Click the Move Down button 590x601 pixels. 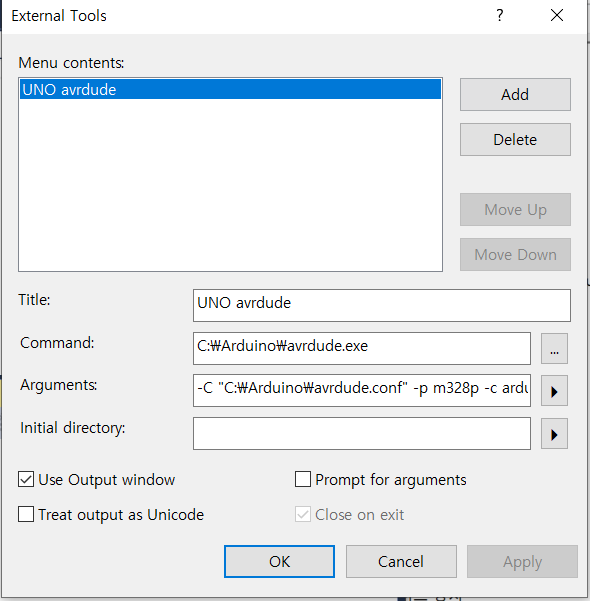pyautogui.click(x=515, y=255)
